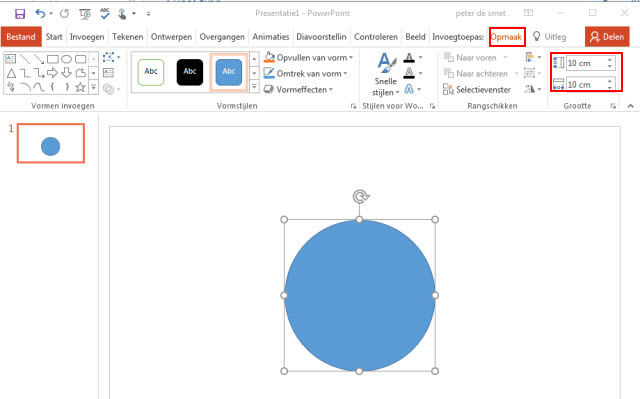Select the right brace shape
This screenshot has height=399, width=640.
(x=67, y=87)
